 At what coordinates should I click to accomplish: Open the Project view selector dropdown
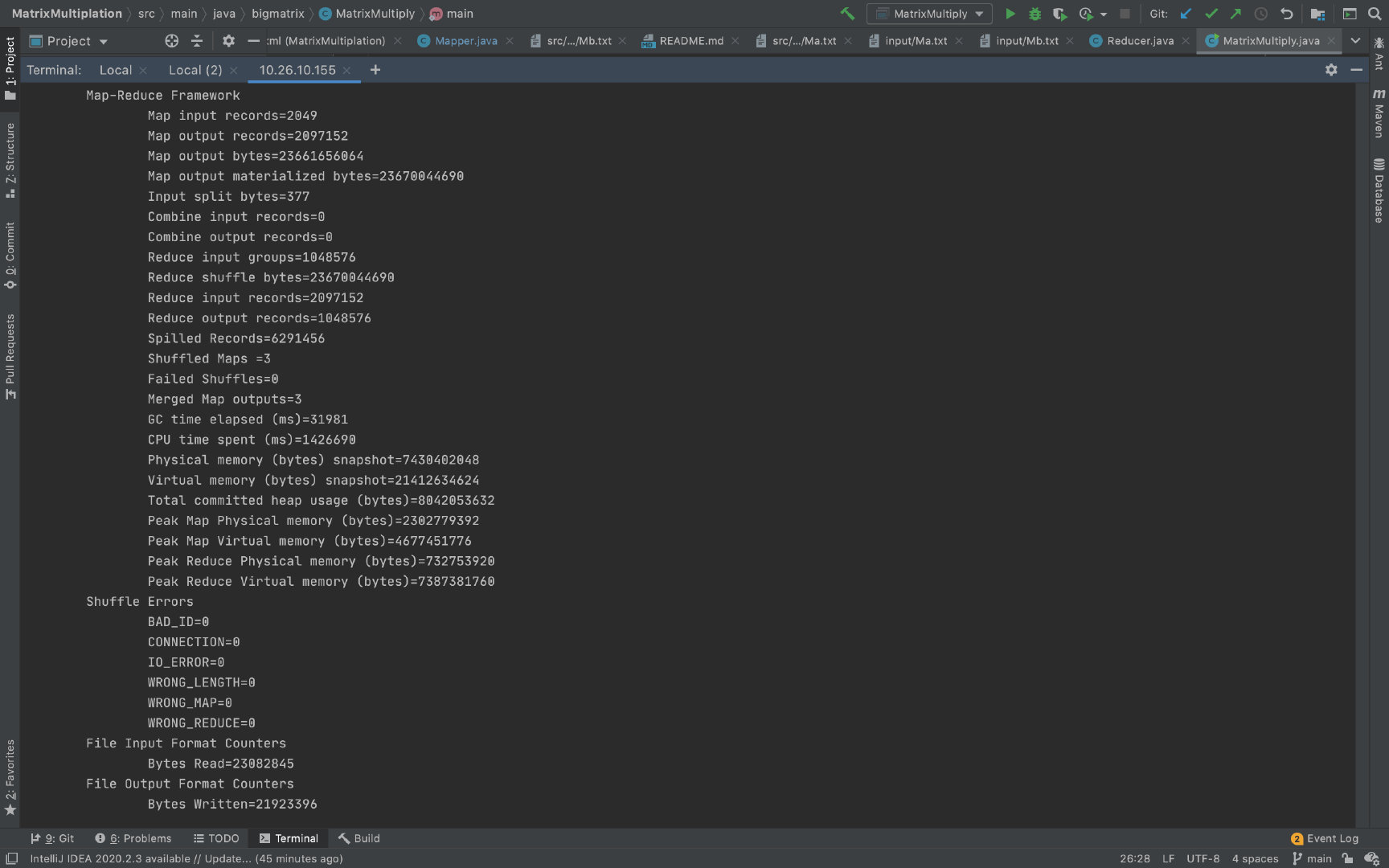(x=68, y=41)
